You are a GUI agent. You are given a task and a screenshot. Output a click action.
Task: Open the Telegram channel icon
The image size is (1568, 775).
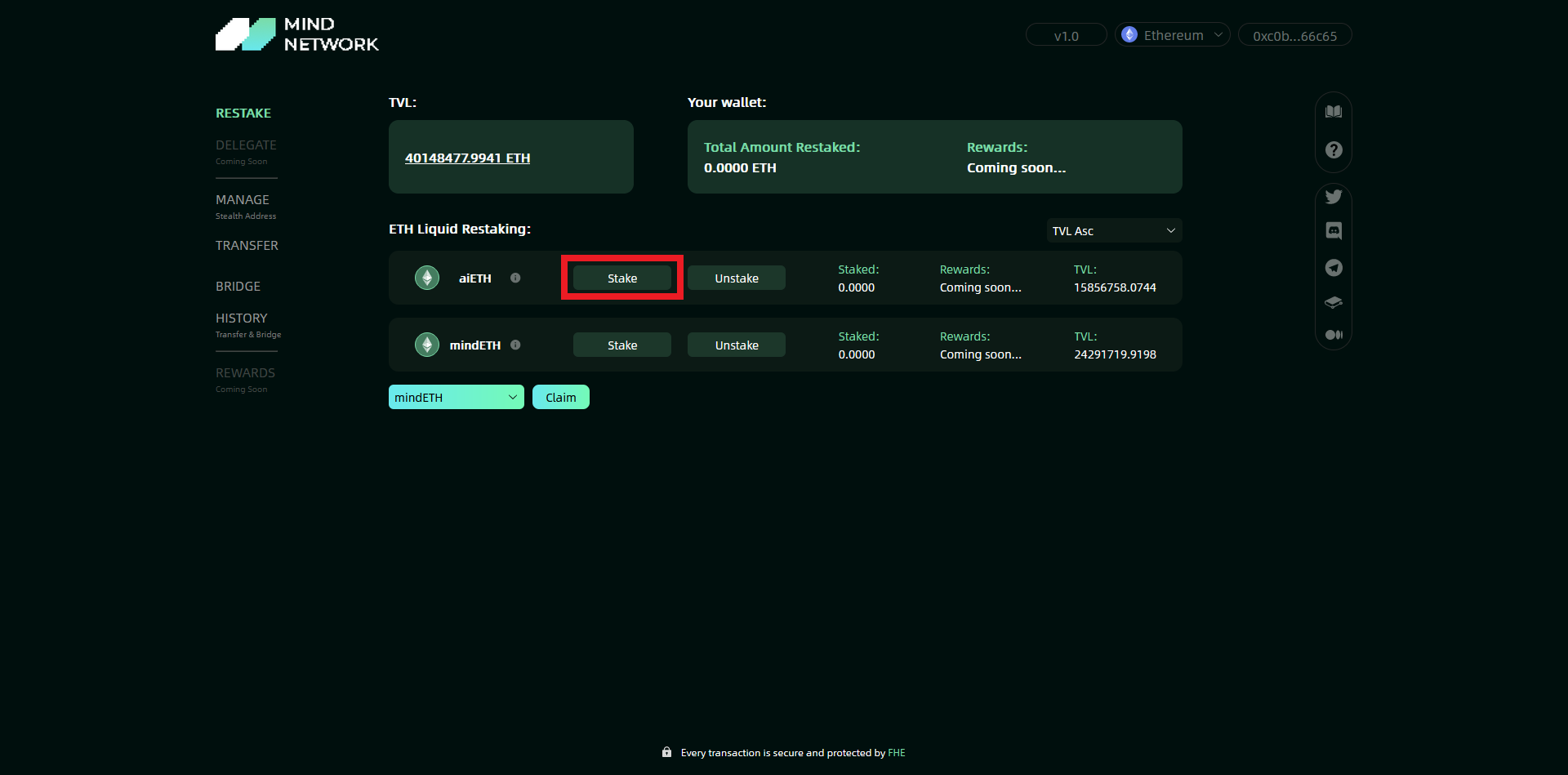pyautogui.click(x=1333, y=268)
